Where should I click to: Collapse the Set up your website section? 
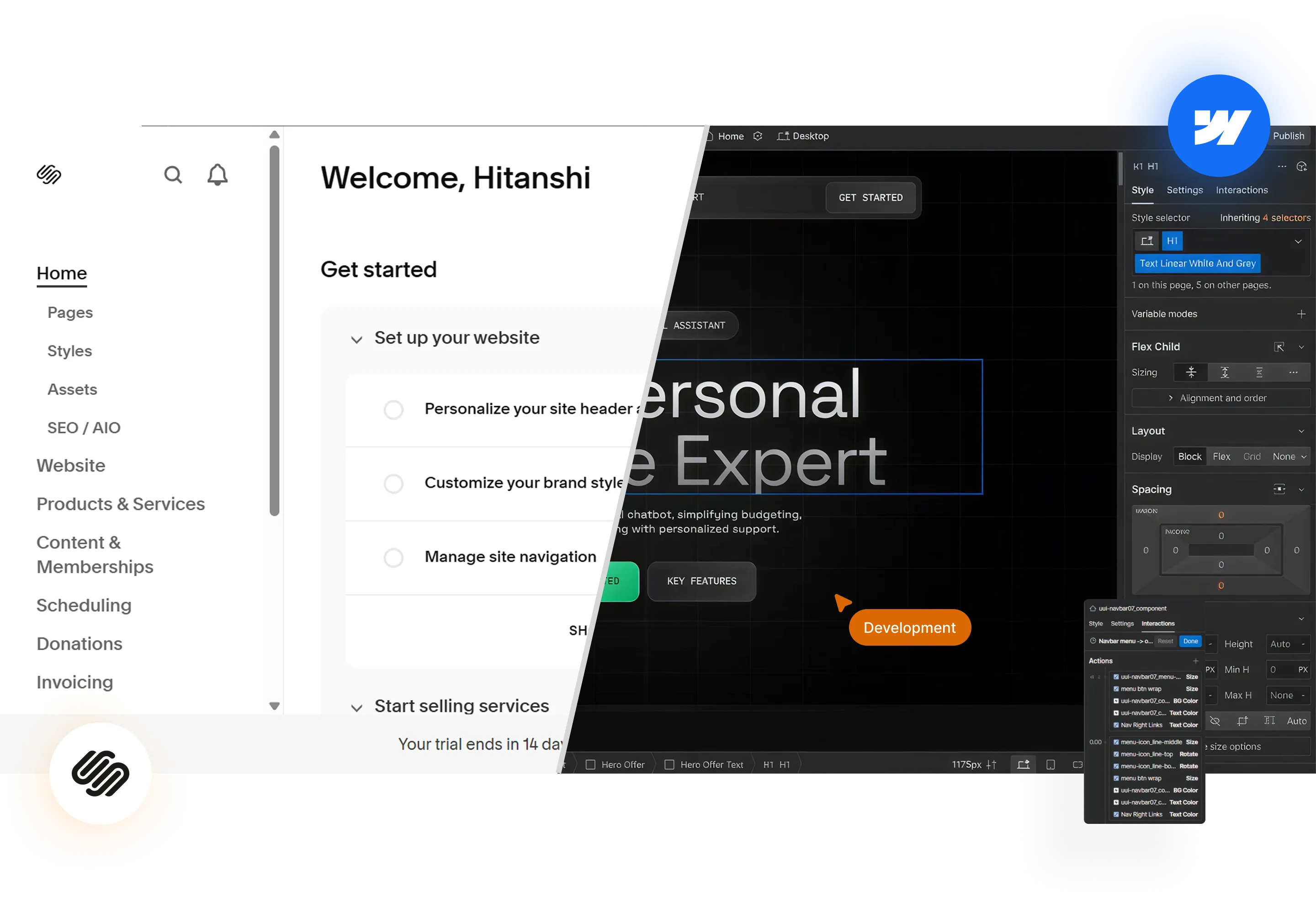click(x=357, y=339)
